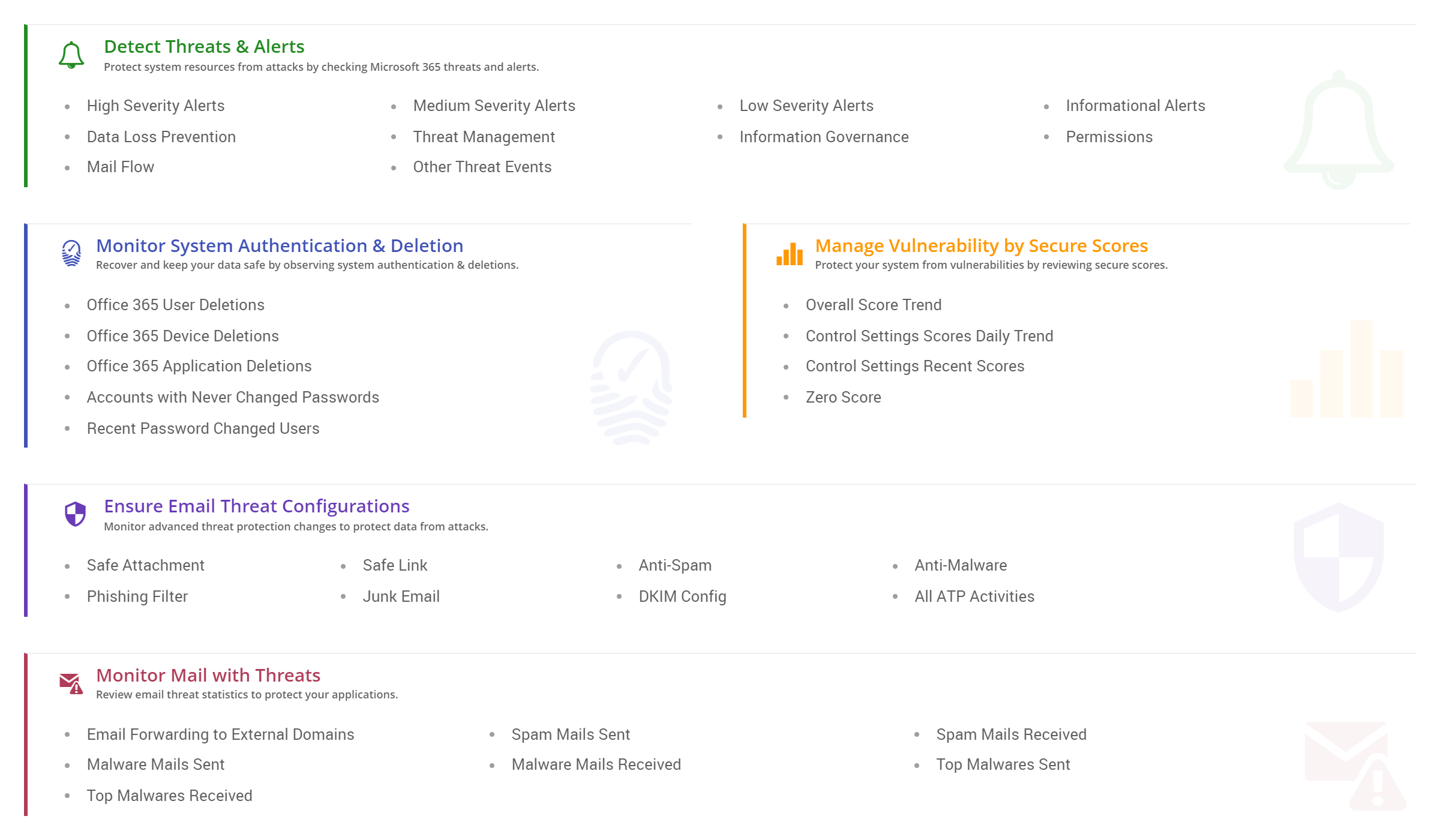Click the fingerprint authentication monitoring icon

pyautogui.click(x=71, y=253)
